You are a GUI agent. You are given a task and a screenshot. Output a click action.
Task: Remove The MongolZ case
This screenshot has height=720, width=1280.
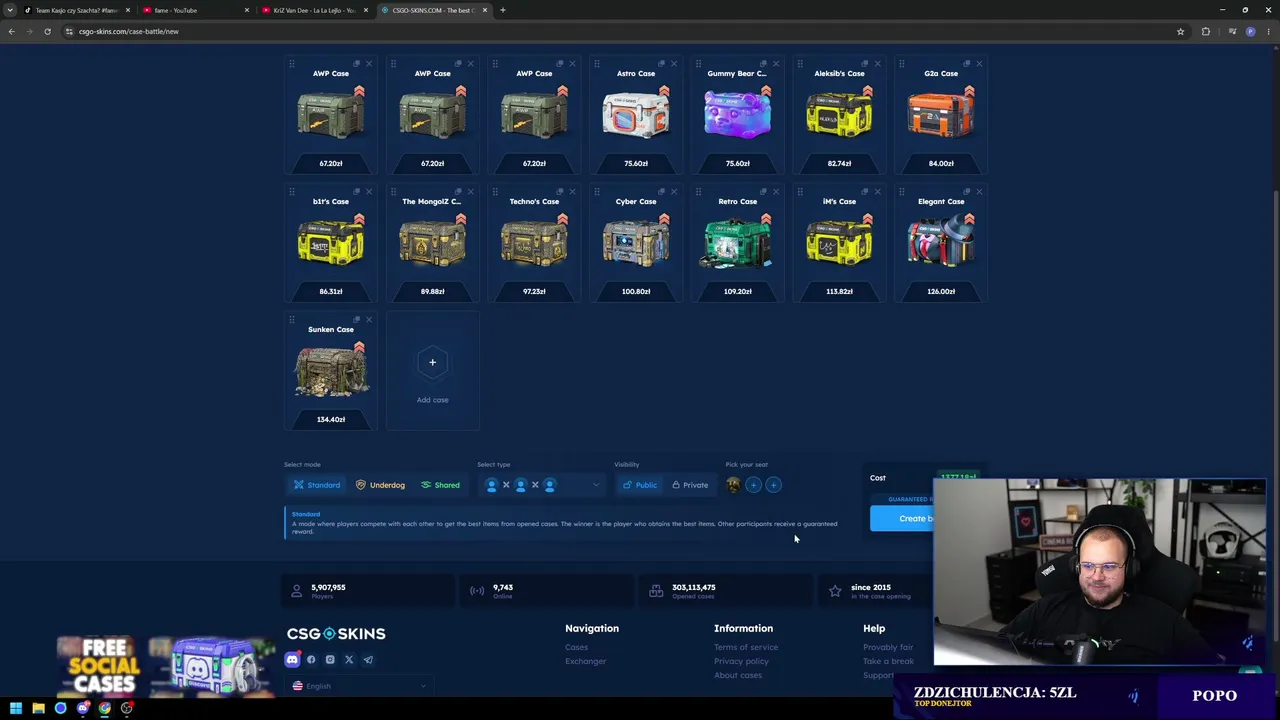click(470, 192)
